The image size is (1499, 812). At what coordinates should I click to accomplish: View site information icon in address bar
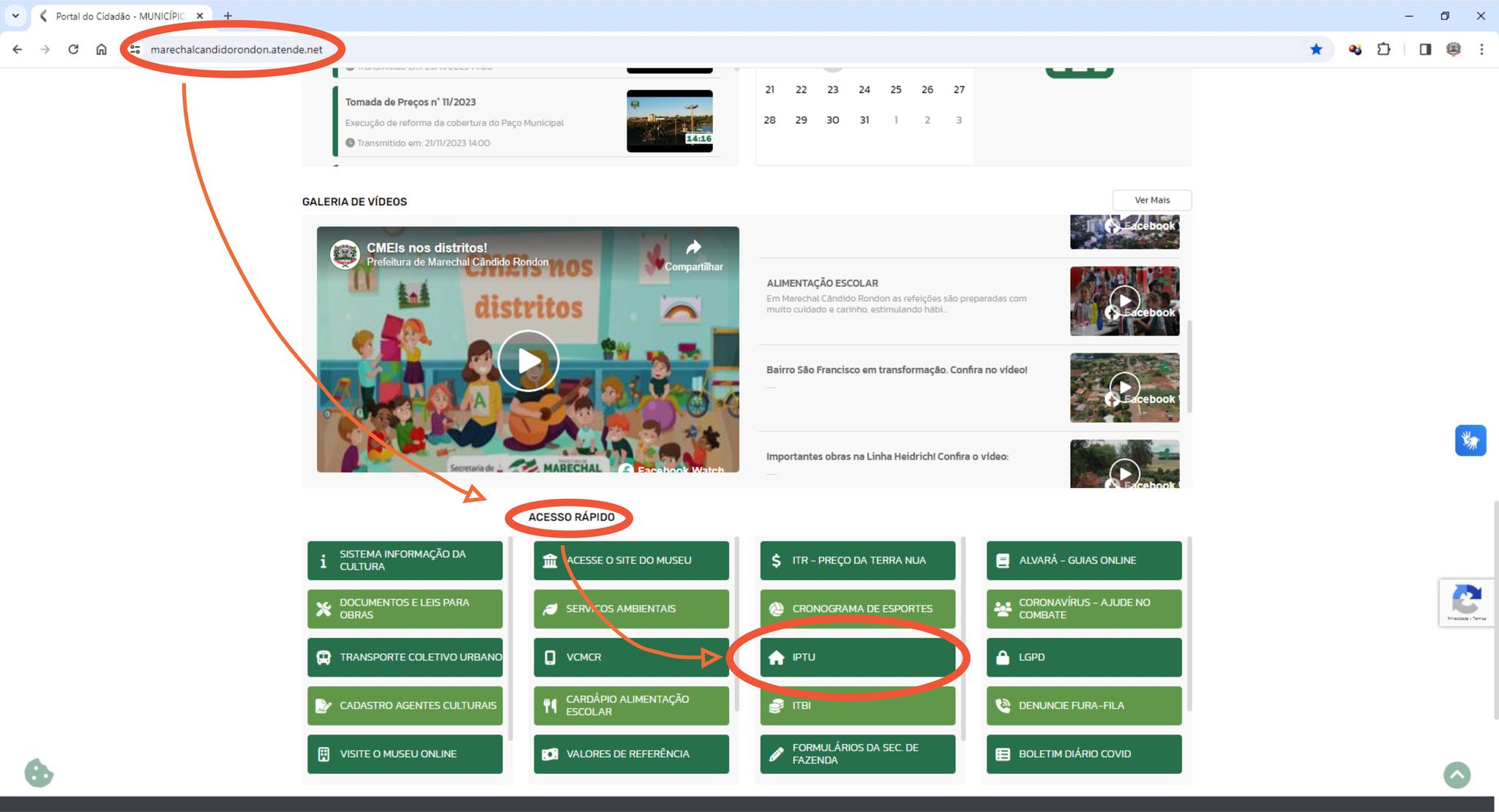pos(135,49)
